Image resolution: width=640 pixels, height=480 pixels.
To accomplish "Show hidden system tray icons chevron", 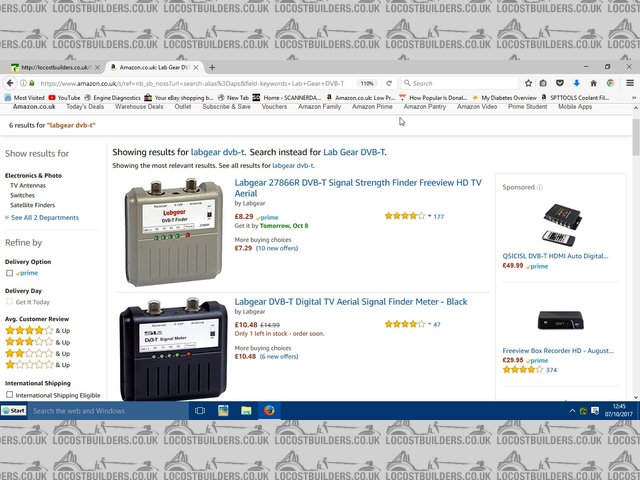I will pos(572,411).
